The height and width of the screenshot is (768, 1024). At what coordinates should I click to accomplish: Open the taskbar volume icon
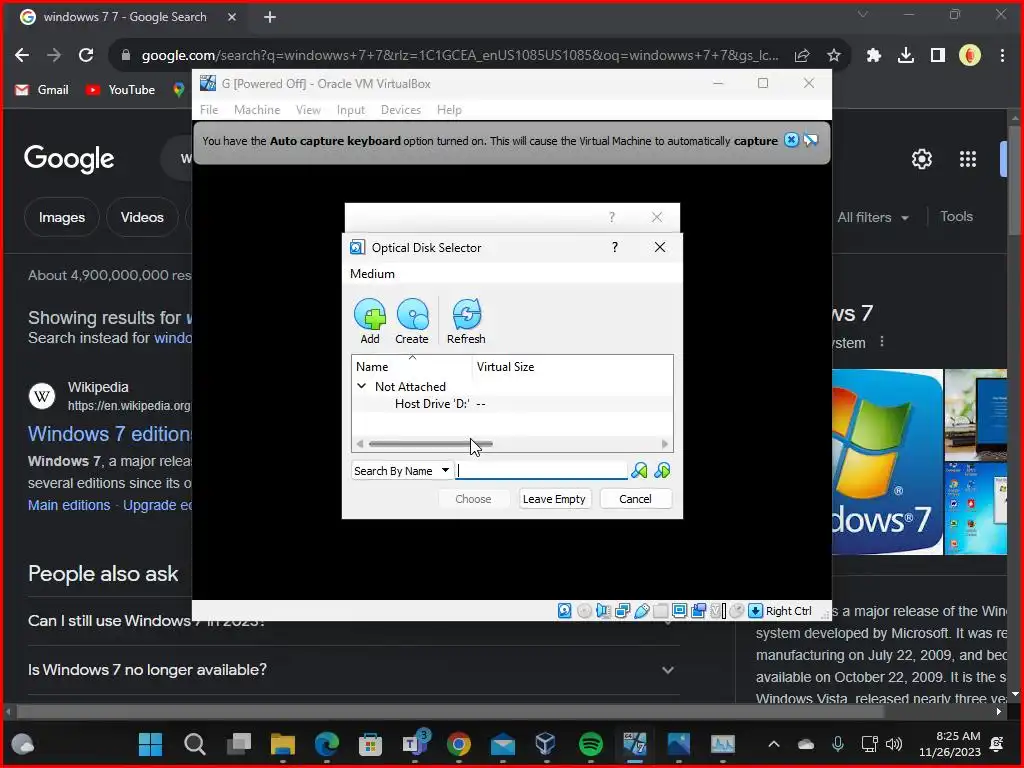point(893,744)
